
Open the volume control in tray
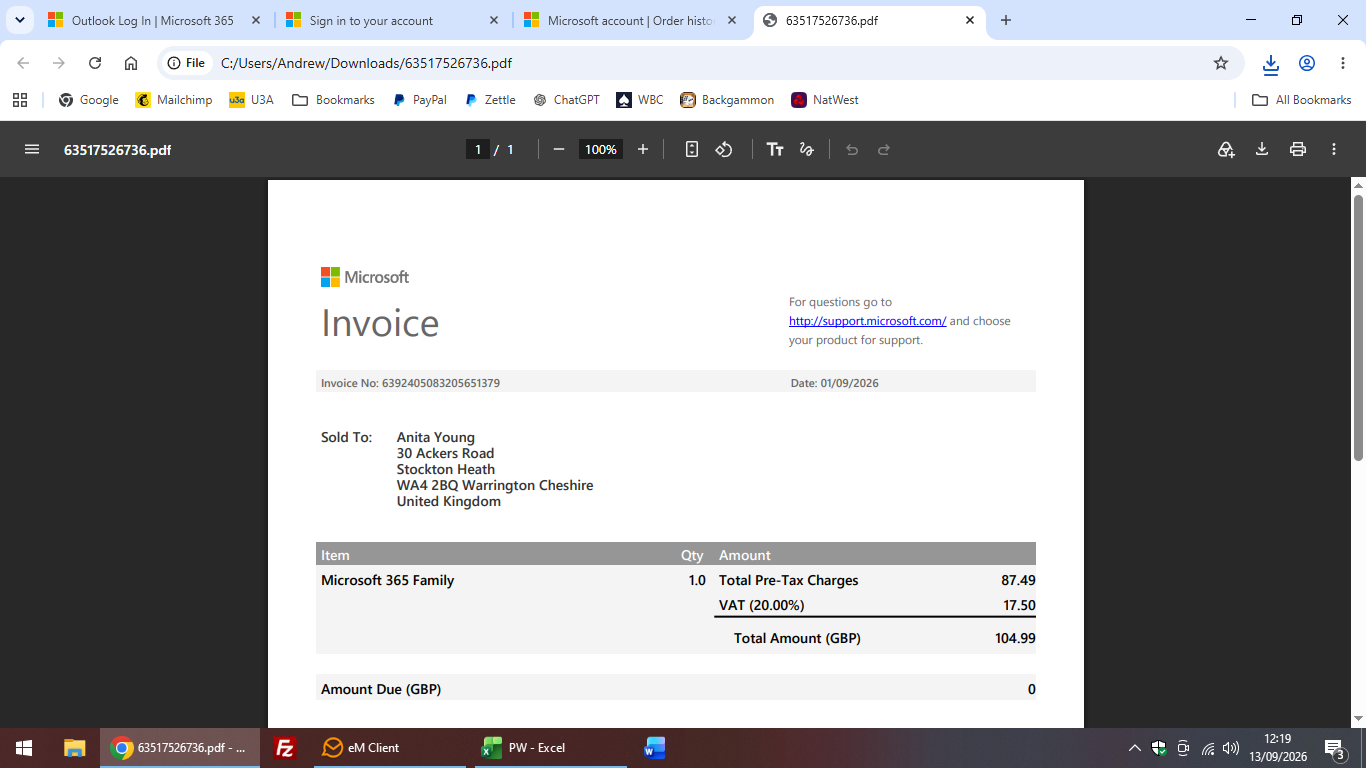tap(1231, 748)
